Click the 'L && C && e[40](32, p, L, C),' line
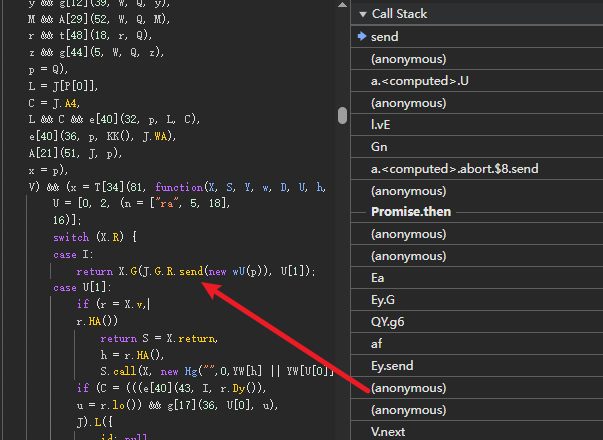Image resolution: width=603 pixels, height=440 pixels. pyautogui.click(x=114, y=119)
